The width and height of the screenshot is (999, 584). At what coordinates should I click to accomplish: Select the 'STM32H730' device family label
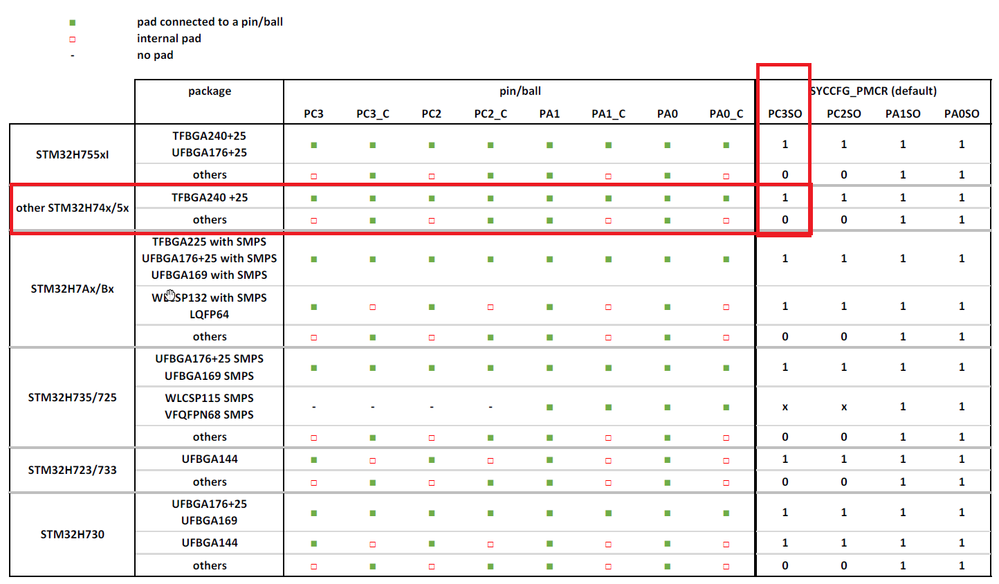72,534
